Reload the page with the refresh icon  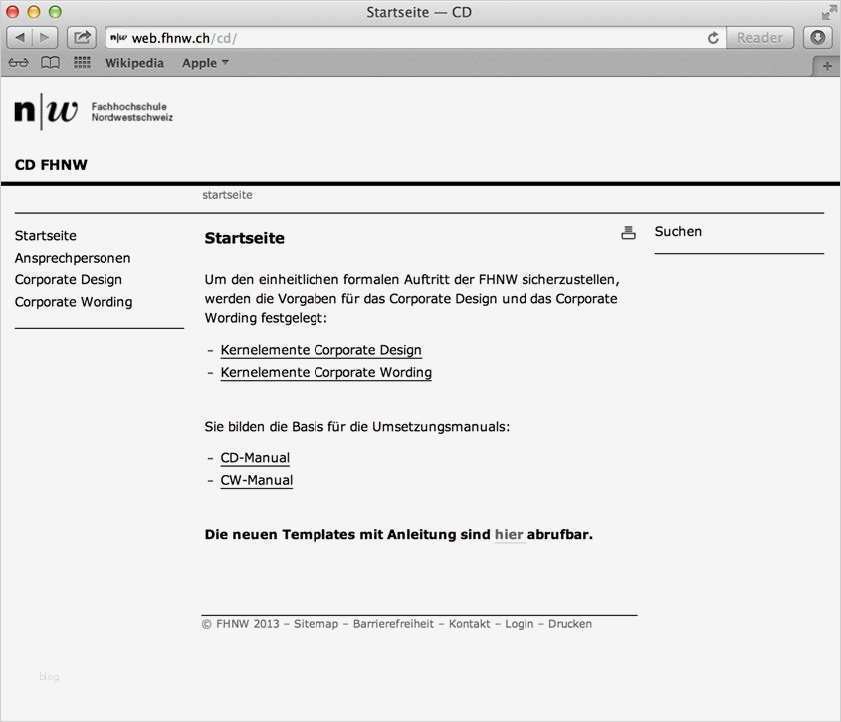coord(713,37)
